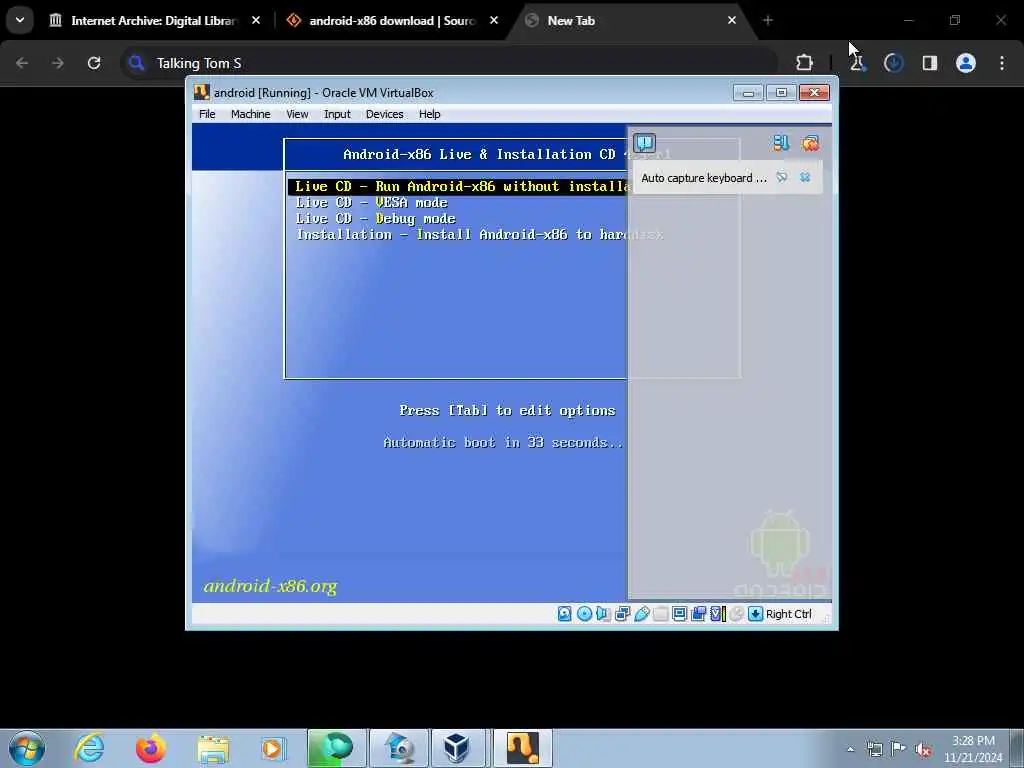Minimize the VirtualBox VM window
This screenshot has width=1024, height=768.
[x=748, y=93]
